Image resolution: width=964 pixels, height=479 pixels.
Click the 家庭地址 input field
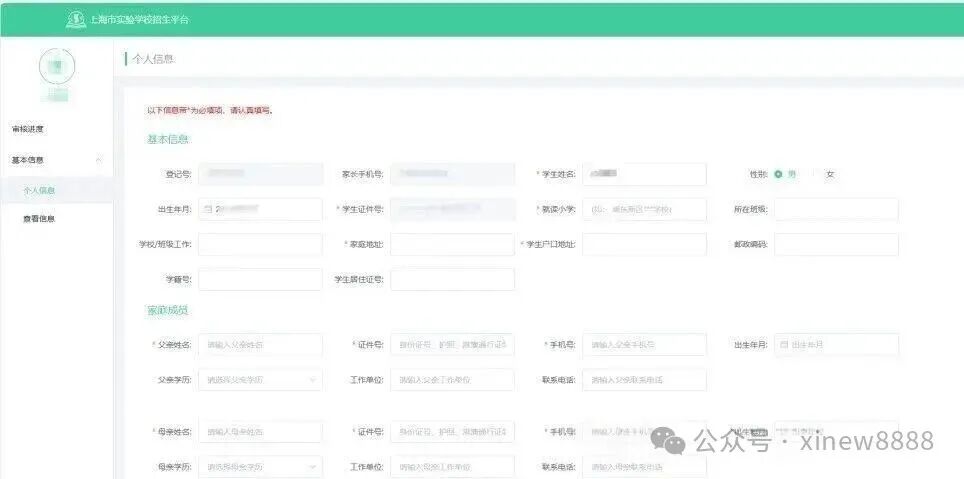coord(452,245)
